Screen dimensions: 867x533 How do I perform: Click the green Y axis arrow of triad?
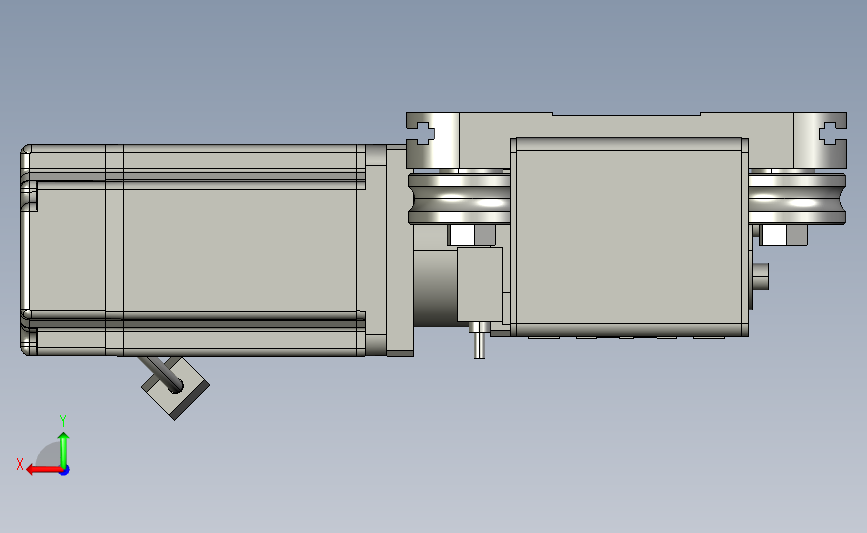[64, 450]
